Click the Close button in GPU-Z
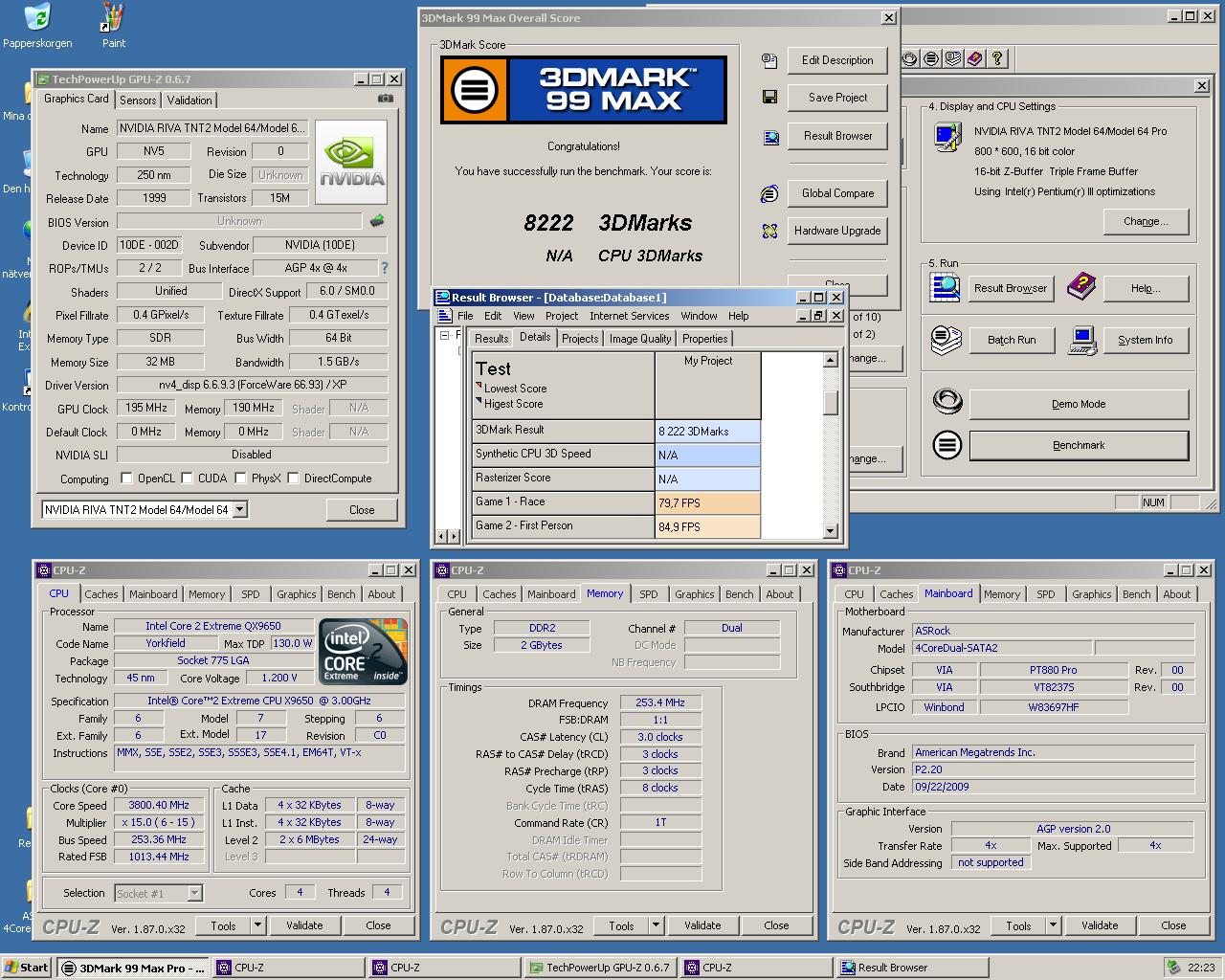The height and width of the screenshot is (980, 1225). coord(362,510)
